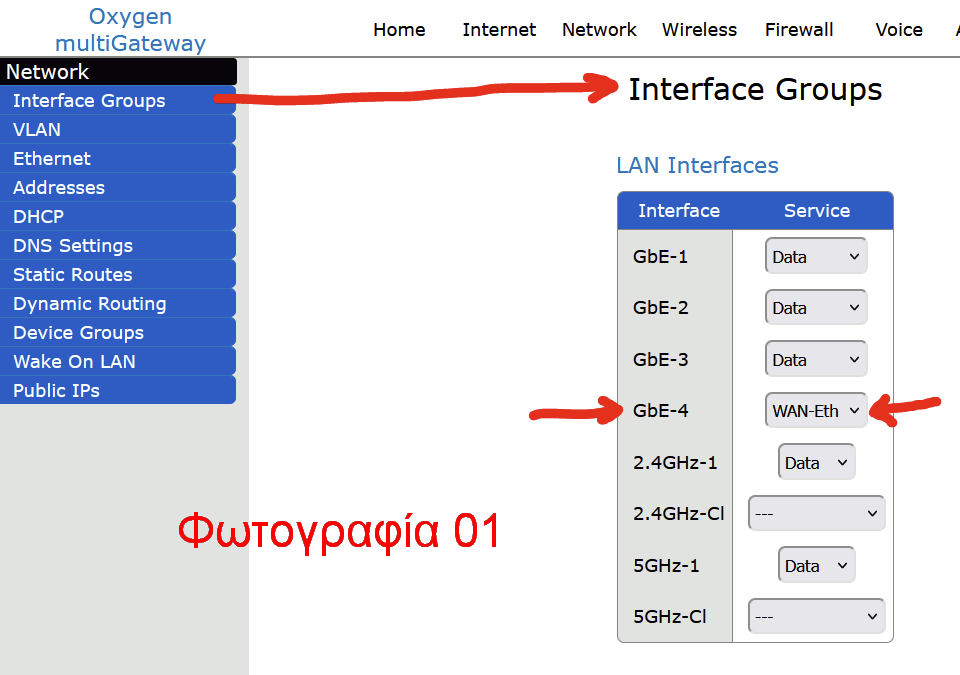This screenshot has width=960, height=675.
Task: Click the GbE-3 interface label
Action: [x=660, y=359]
